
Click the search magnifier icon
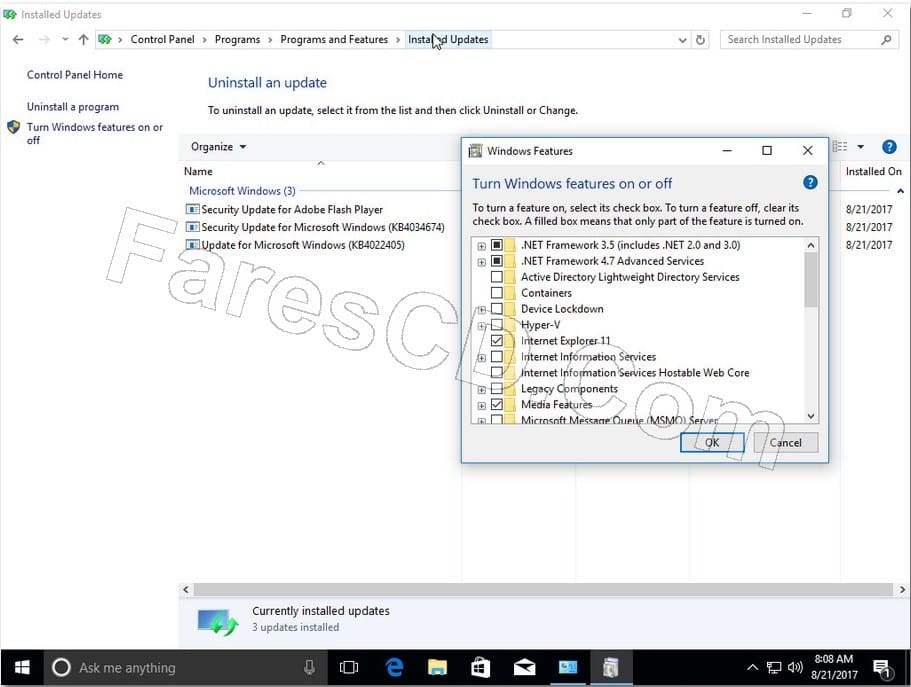(886, 40)
